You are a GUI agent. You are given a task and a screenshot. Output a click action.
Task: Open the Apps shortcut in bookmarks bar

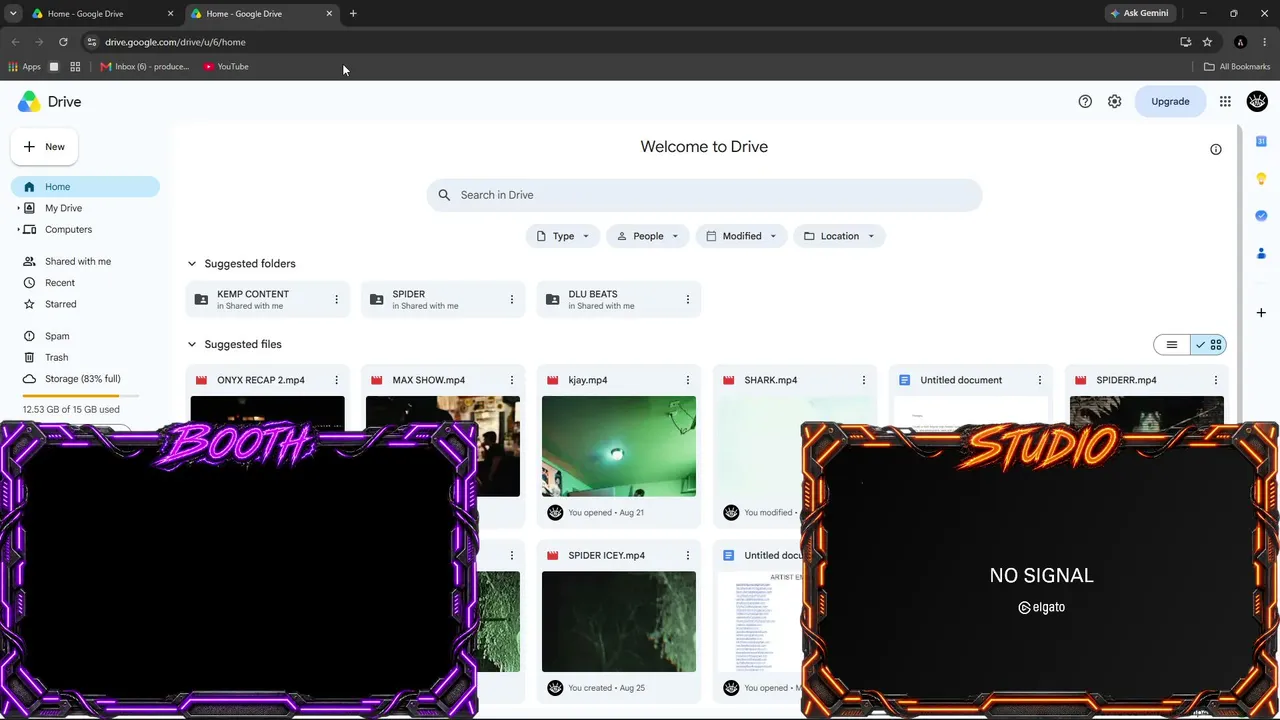[24, 67]
